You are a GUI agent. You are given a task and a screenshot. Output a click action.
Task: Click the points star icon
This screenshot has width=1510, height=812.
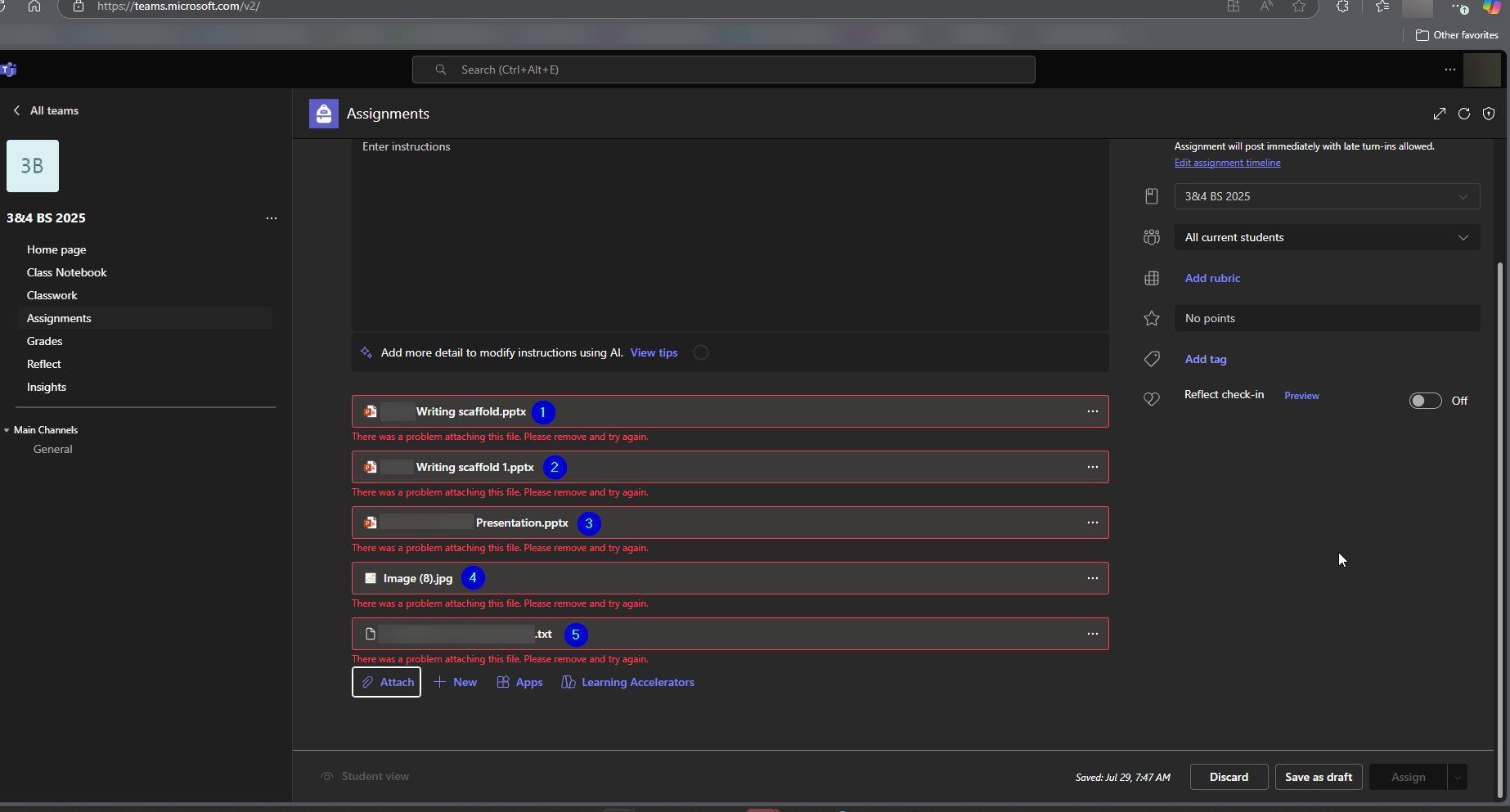tap(1152, 318)
